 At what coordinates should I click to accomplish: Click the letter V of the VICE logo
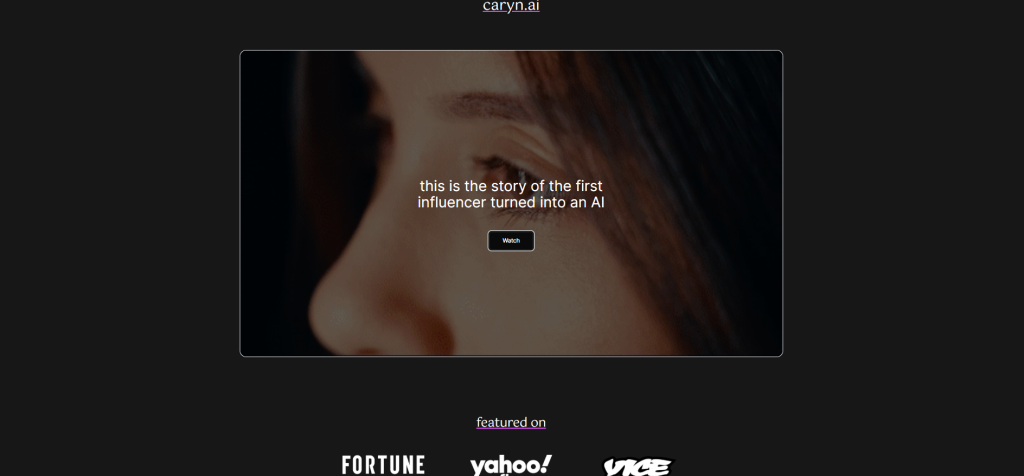pos(613,468)
